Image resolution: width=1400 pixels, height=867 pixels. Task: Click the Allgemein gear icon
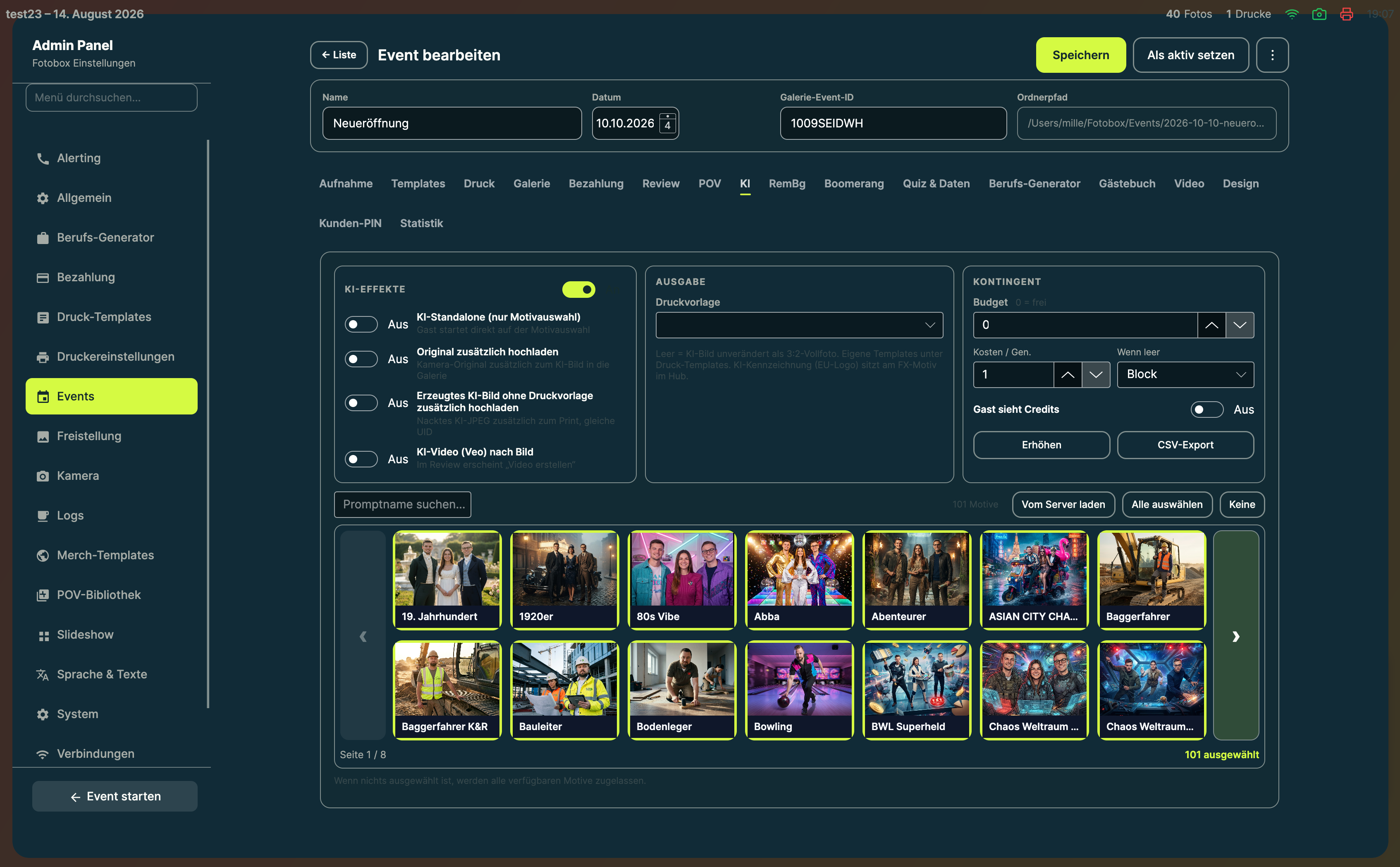[43, 198]
